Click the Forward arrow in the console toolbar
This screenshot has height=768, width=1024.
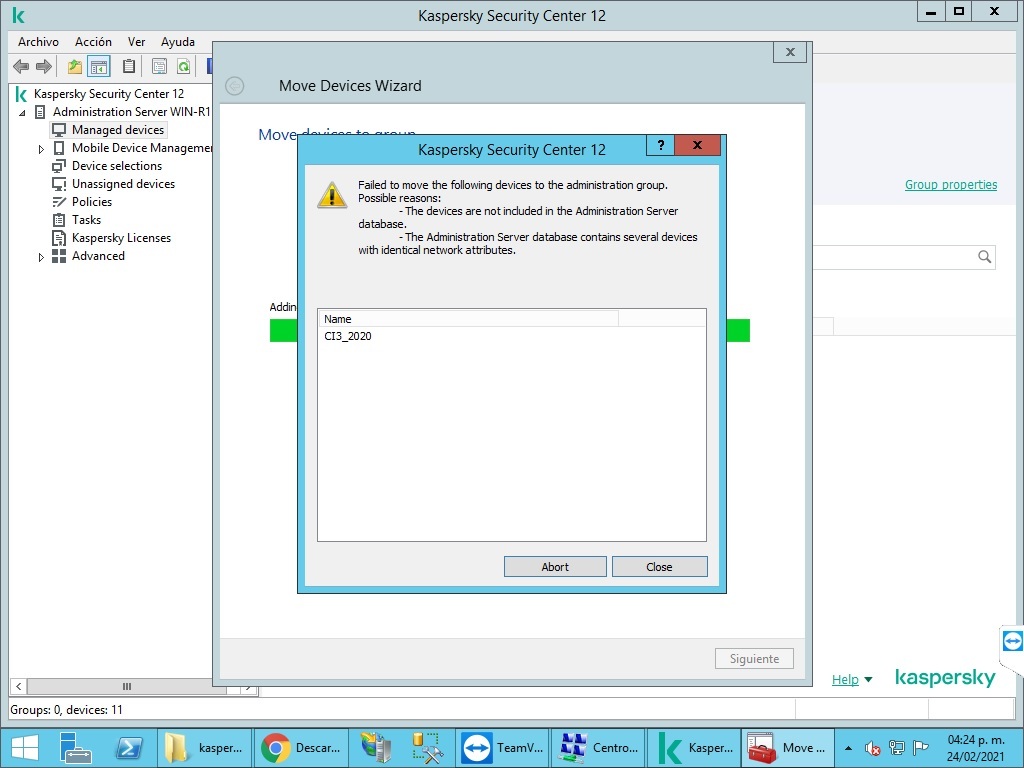coord(44,66)
